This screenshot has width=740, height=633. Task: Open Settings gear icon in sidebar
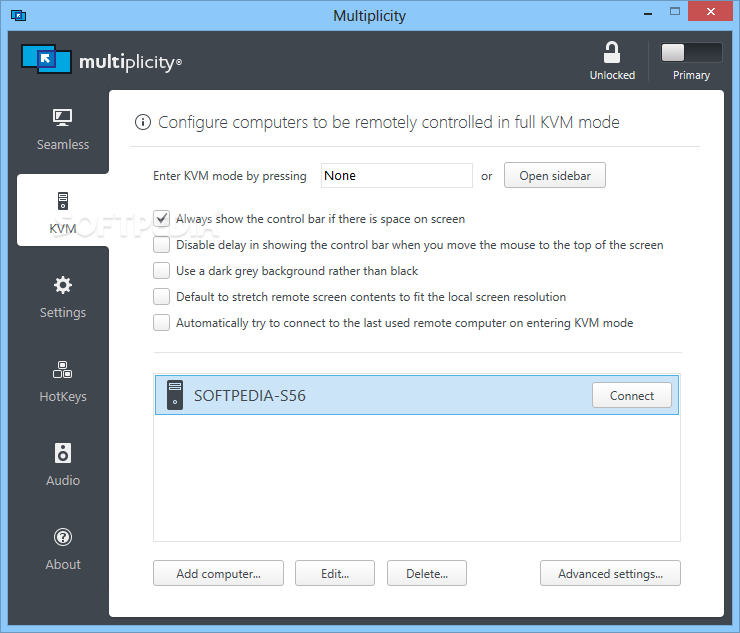click(x=63, y=285)
